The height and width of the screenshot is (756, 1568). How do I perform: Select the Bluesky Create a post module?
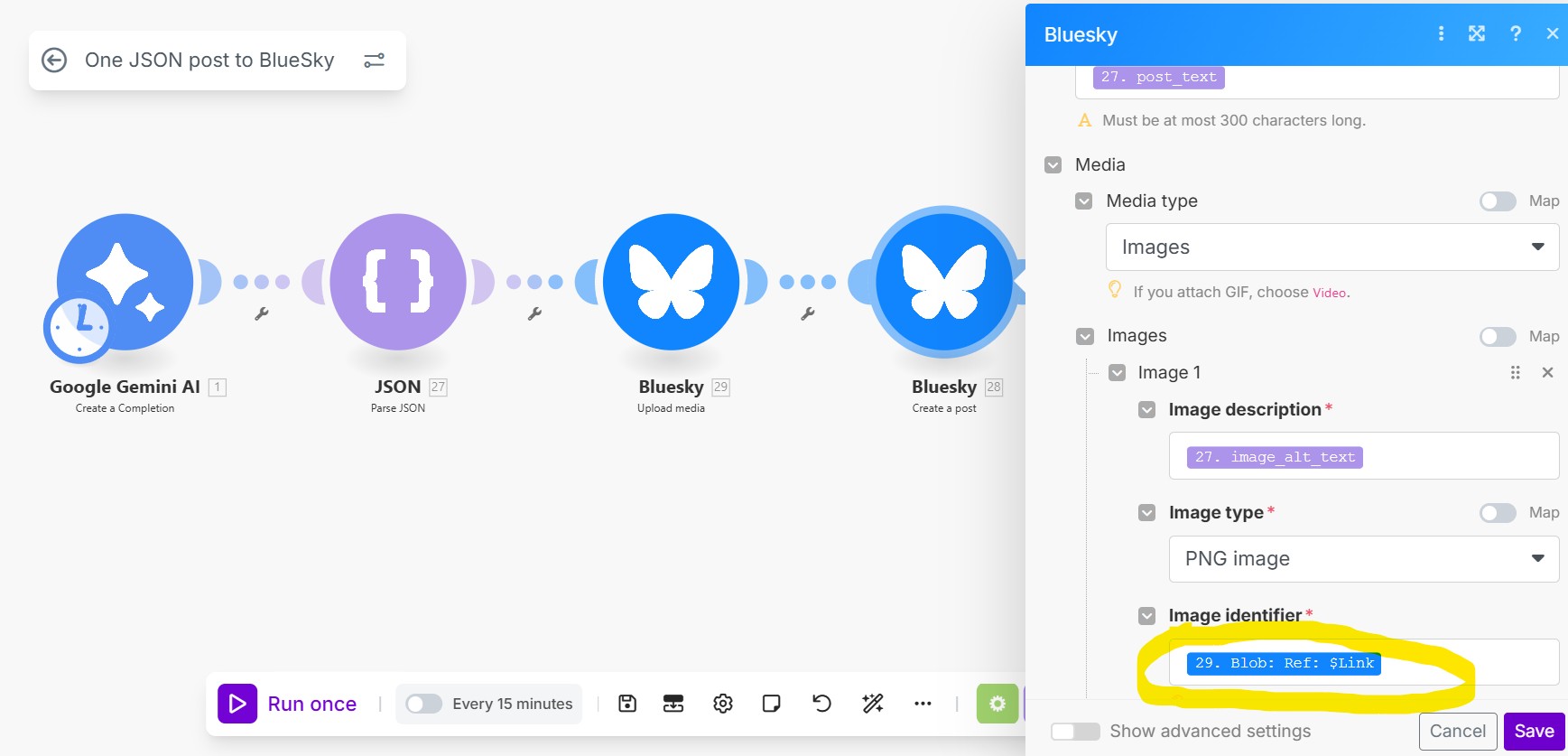[944, 282]
